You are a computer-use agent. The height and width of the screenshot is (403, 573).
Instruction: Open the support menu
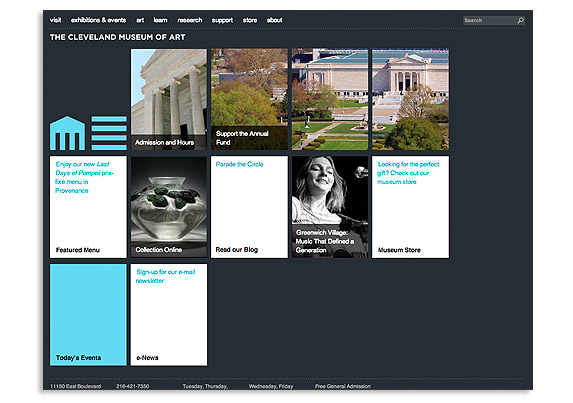click(222, 20)
